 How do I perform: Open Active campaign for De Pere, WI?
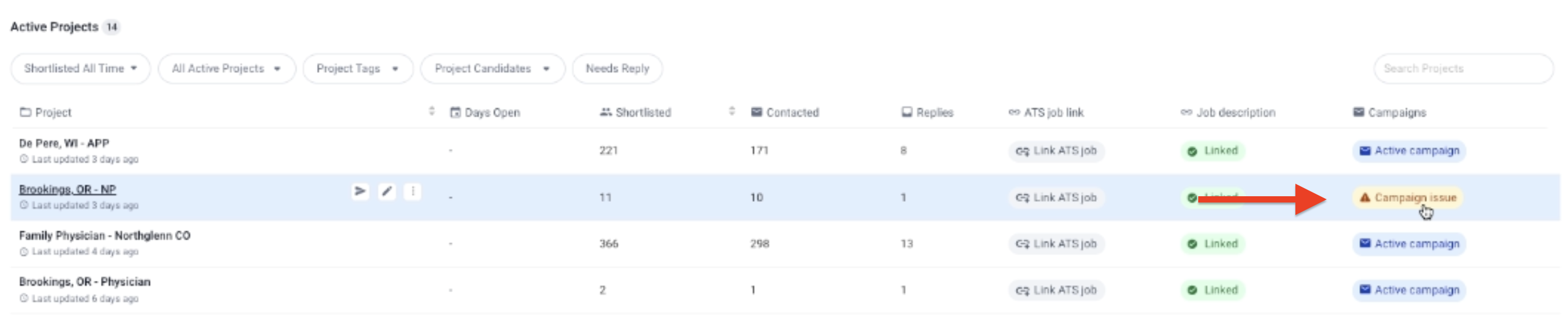[1409, 151]
